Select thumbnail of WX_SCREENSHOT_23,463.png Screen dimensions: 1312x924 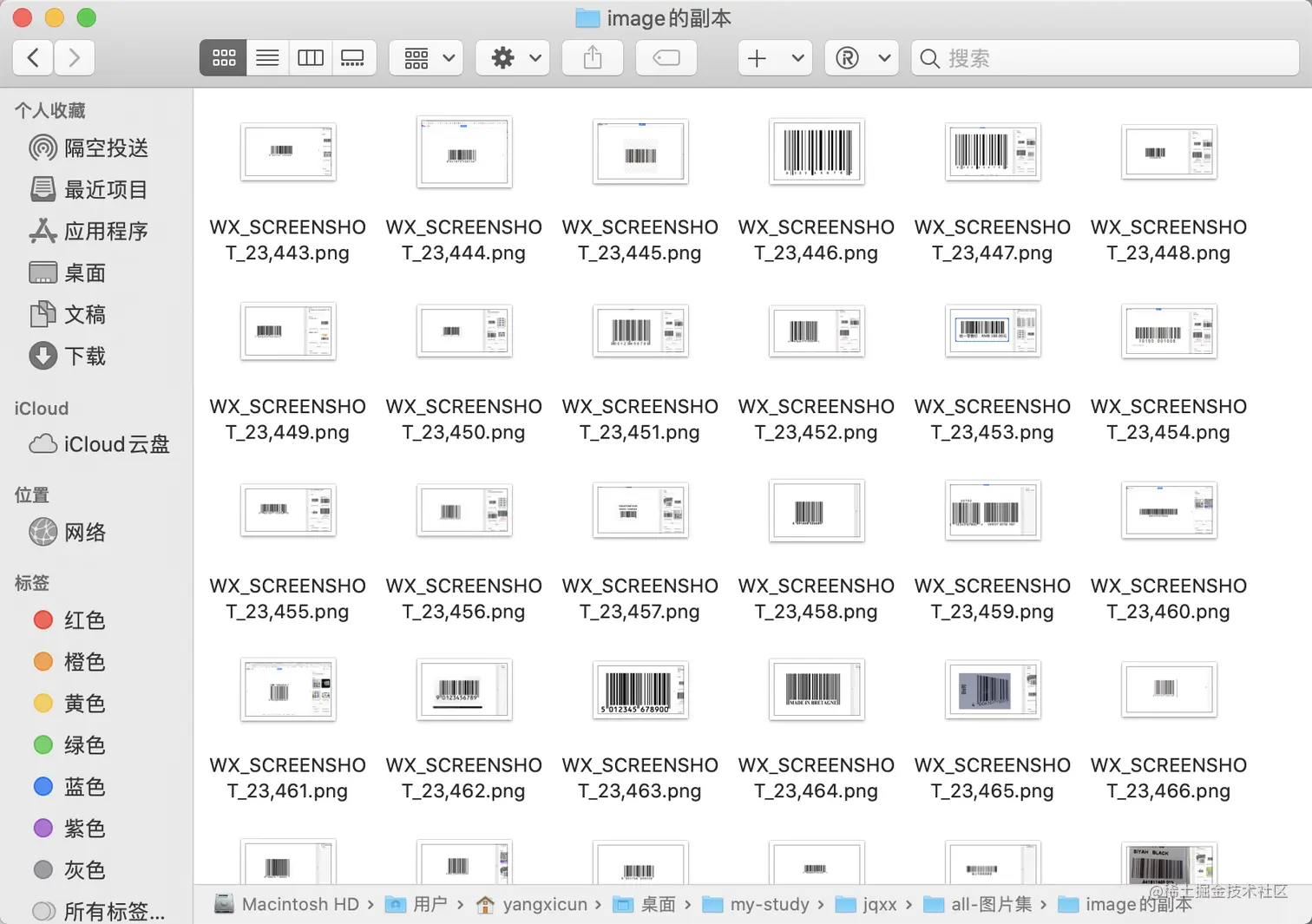tap(640, 690)
